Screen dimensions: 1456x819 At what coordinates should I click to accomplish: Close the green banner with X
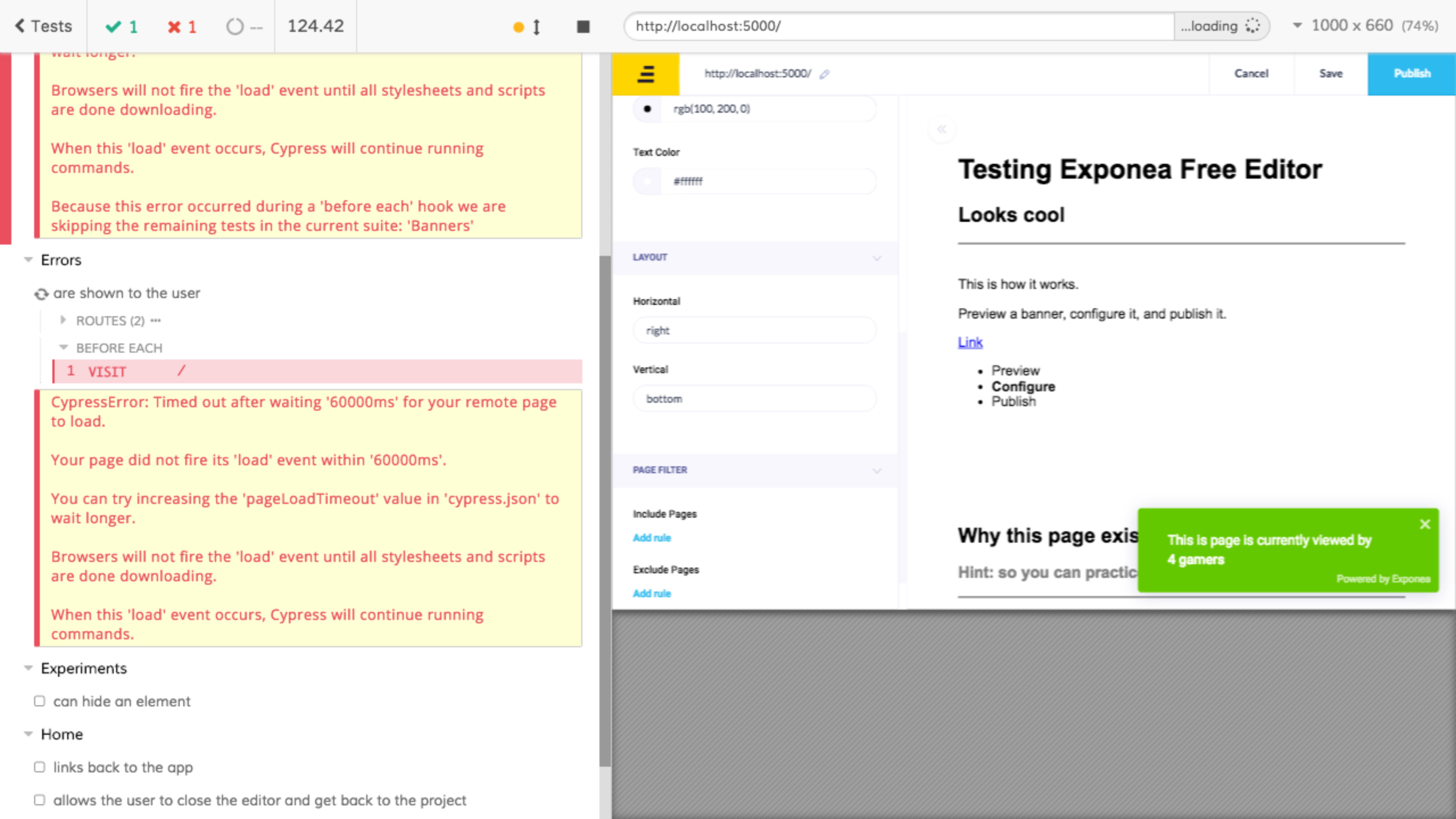[1425, 524]
